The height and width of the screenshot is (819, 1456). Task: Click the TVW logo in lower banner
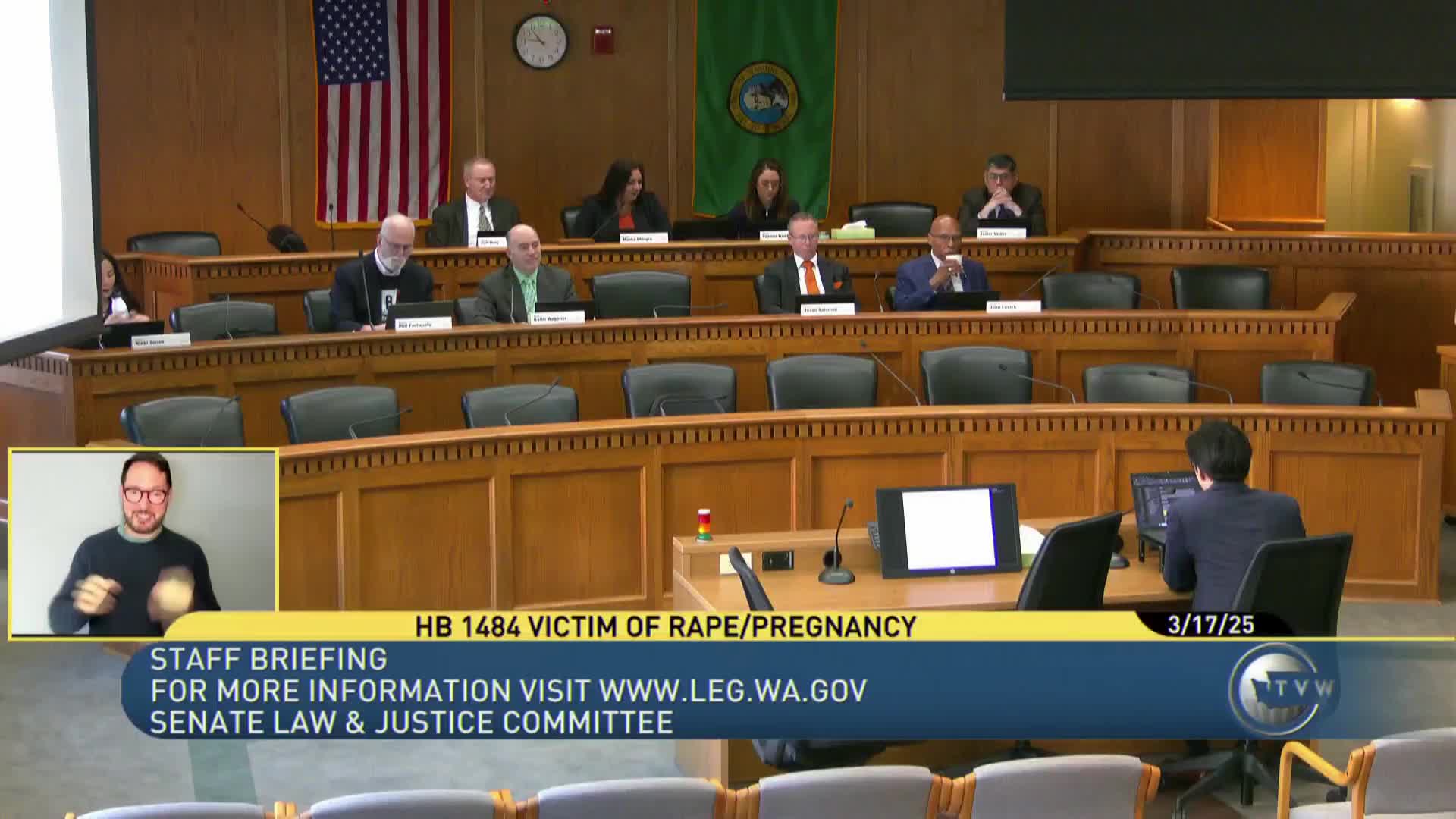(1284, 689)
